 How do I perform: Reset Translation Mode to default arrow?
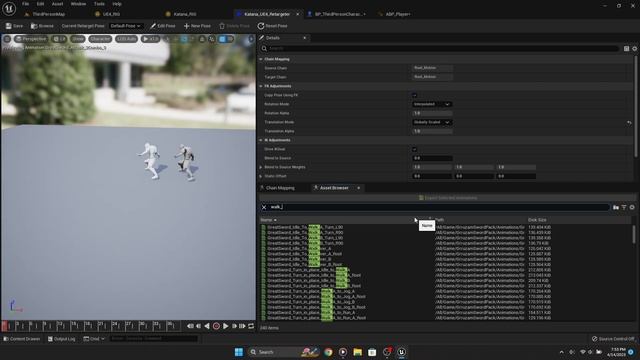tap(629, 122)
